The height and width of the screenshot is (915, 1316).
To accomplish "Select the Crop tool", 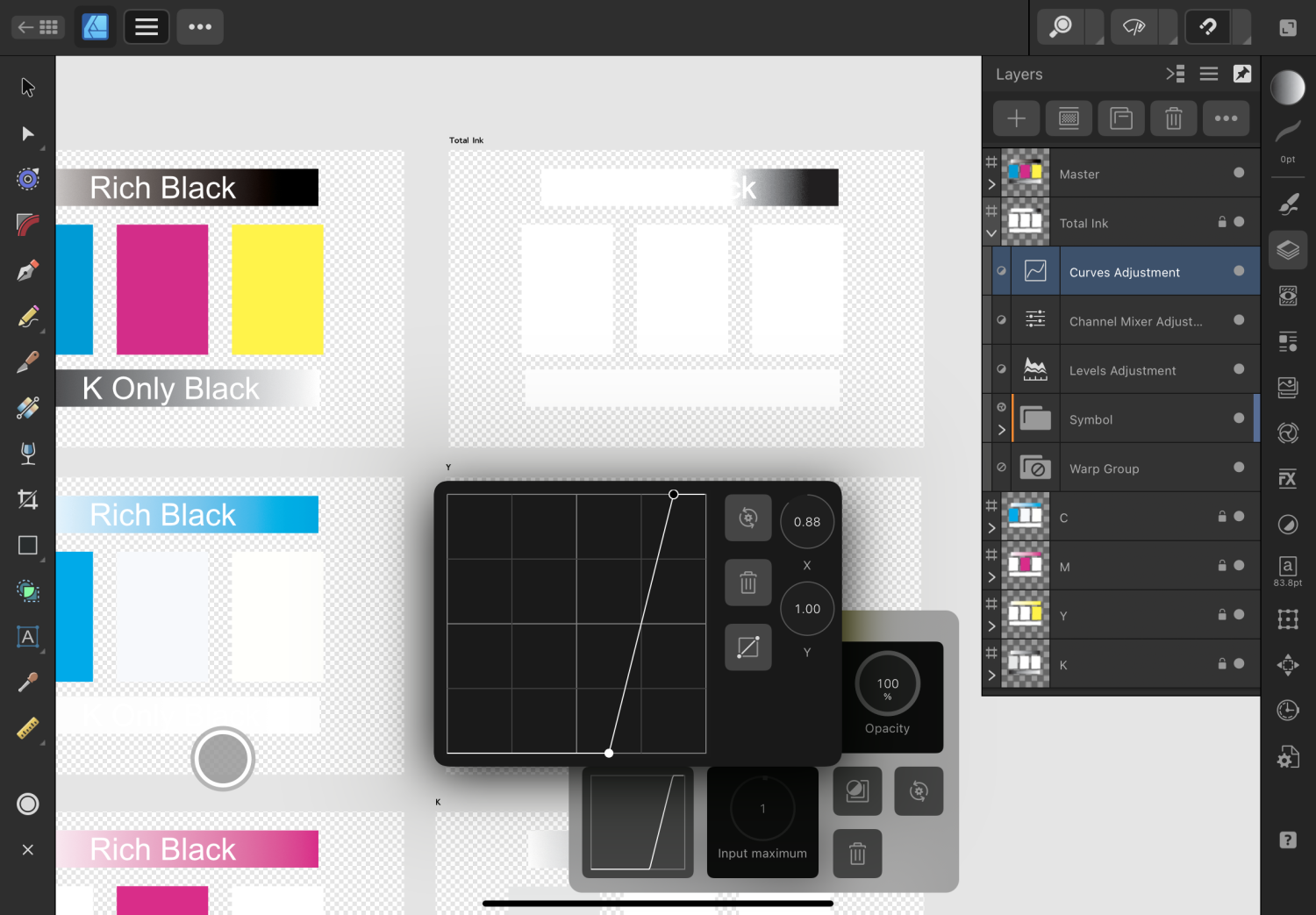I will pyautogui.click(x=26, y=498).
